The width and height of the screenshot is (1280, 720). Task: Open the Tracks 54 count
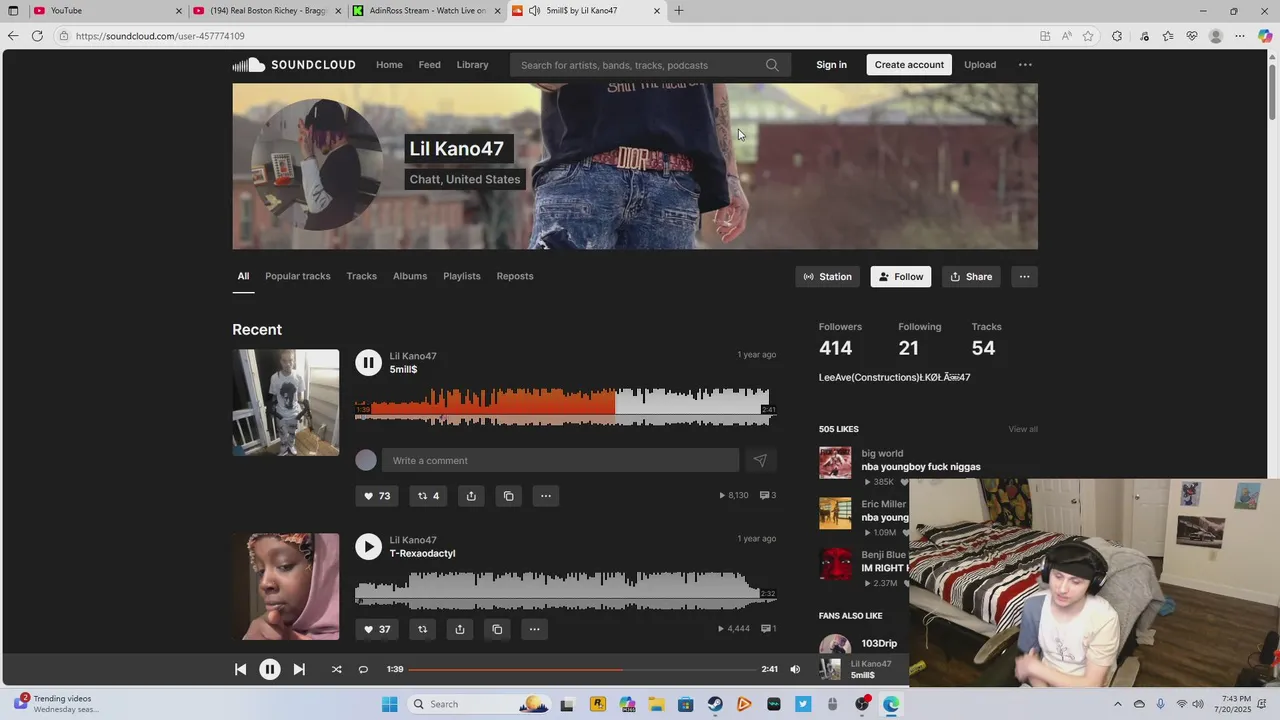tap(986, 341)
